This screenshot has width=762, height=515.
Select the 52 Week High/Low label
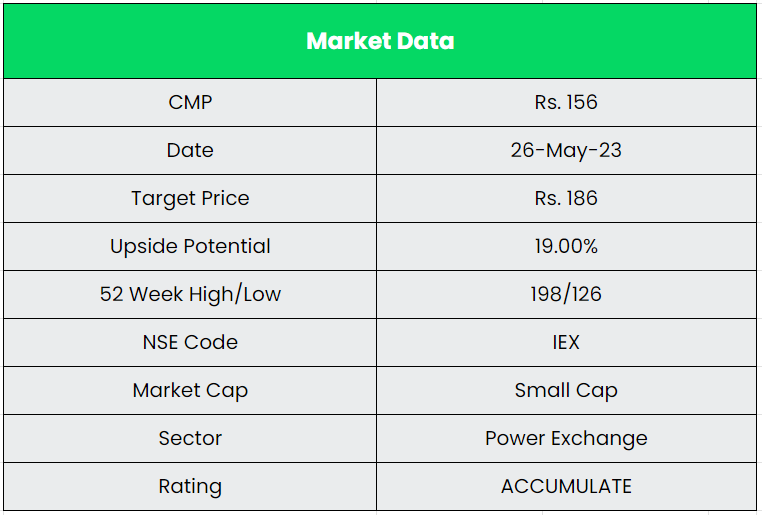pos(190,294)
